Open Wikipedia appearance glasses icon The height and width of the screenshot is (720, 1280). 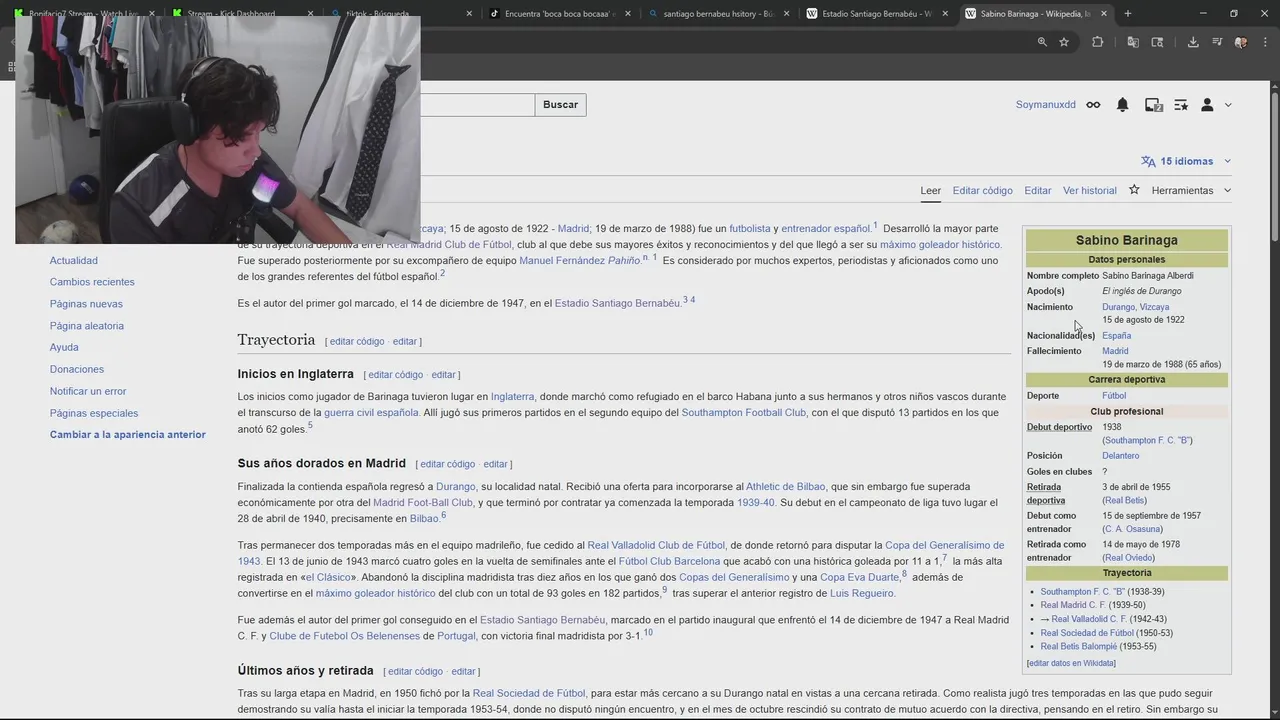(1093, 105)
